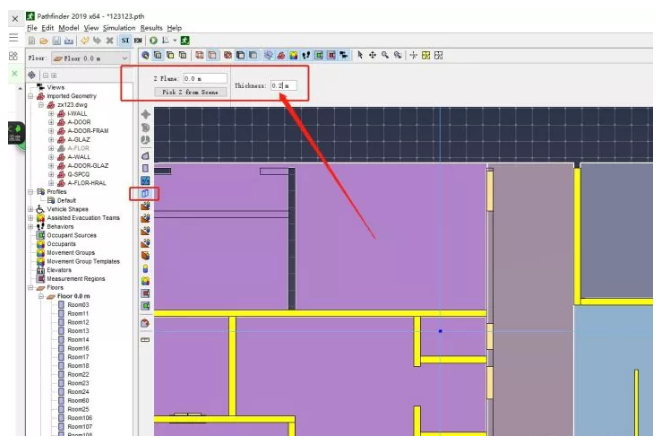The height and width of the screenshot is (443, 658).
Task: Open the Results menu
Action: click(x=151, y=28)
